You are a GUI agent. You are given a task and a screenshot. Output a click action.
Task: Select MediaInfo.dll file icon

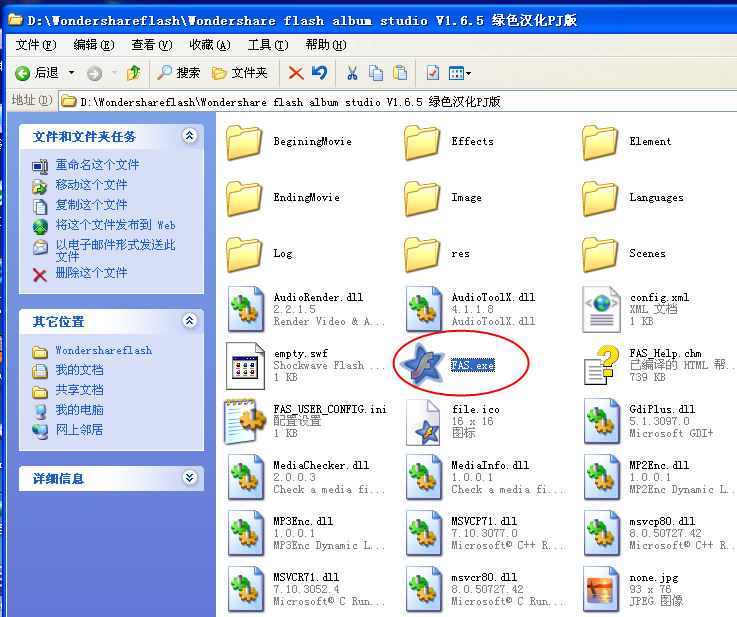423,477
